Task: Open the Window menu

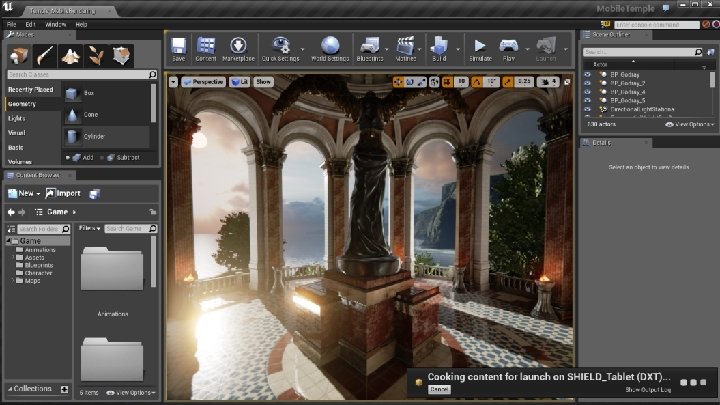Action: click(56, 24)
